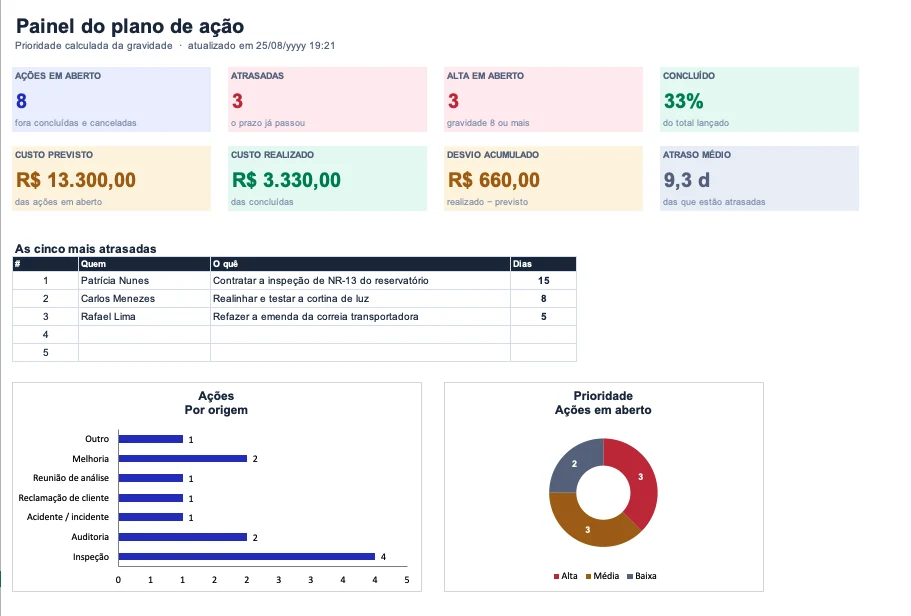Select the 'AÇÕES EM ABERTO' card value 8
Image resolution: width=911 pixels, height=616 pixels.
21,101
